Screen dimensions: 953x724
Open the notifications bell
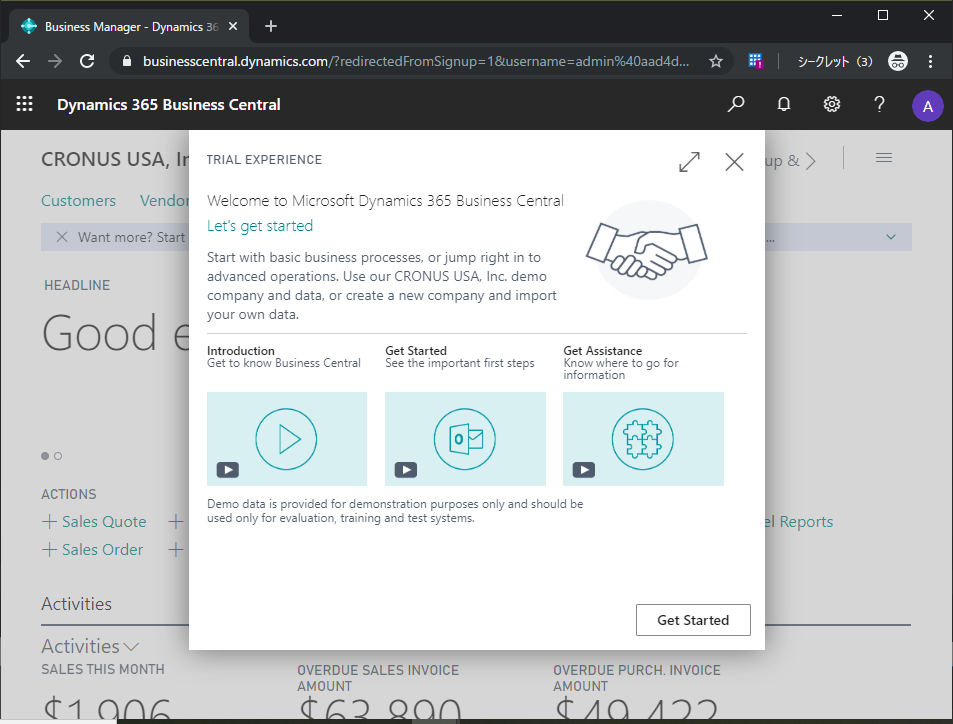[784, 104]
